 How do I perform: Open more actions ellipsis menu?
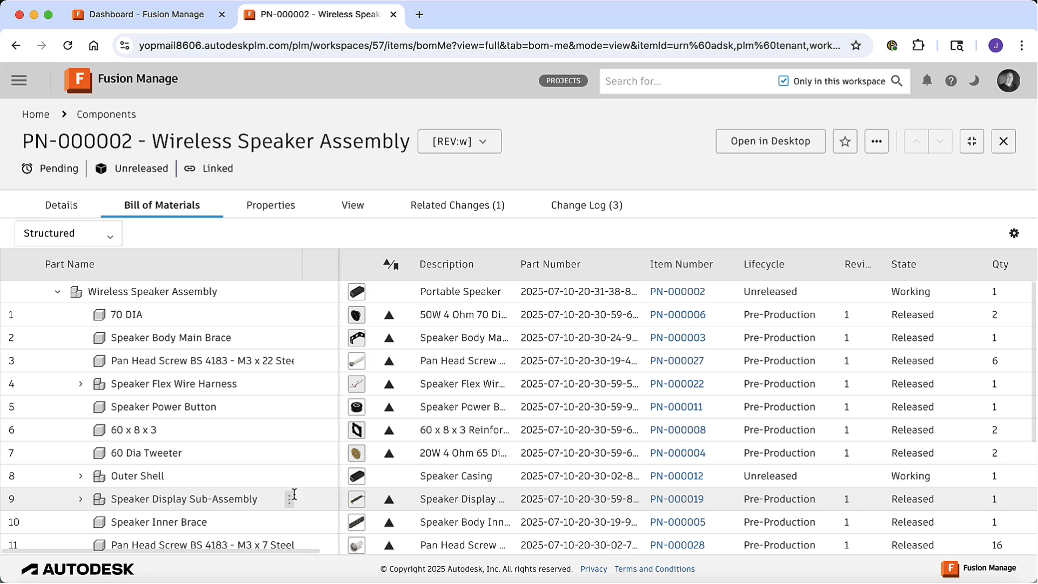tap(876, 141)
